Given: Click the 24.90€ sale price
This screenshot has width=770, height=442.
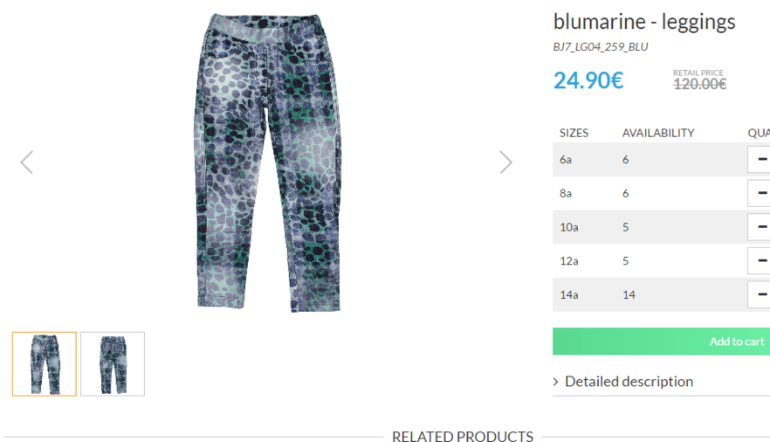Looking at the screenshot, I should (x=588, y=81).
